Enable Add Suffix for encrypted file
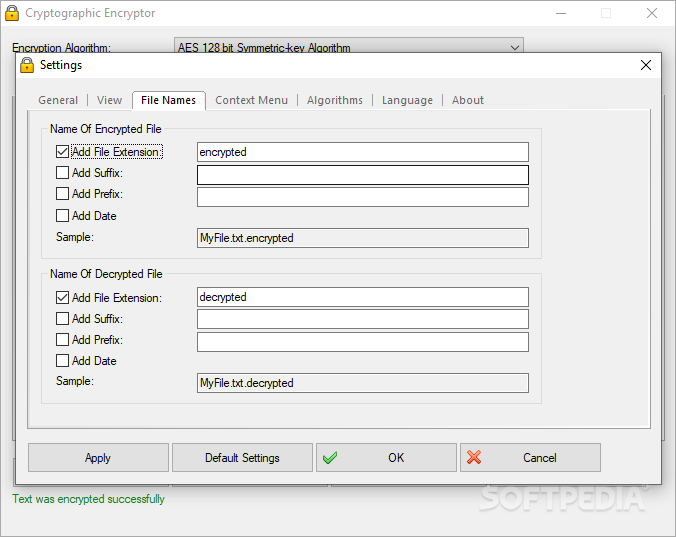The height and width of the screenshot is (537, 676). [x=63, y=173]
